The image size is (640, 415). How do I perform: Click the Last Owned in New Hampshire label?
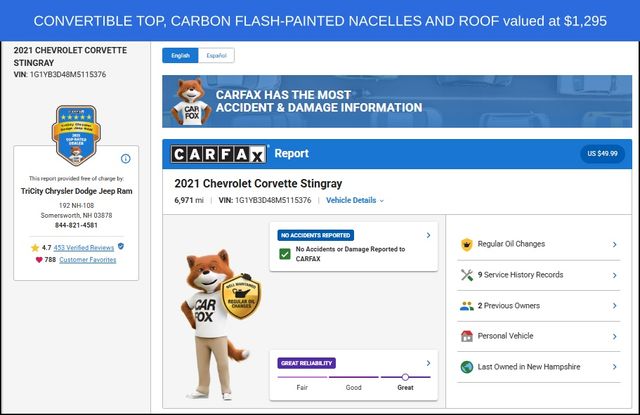529,367
